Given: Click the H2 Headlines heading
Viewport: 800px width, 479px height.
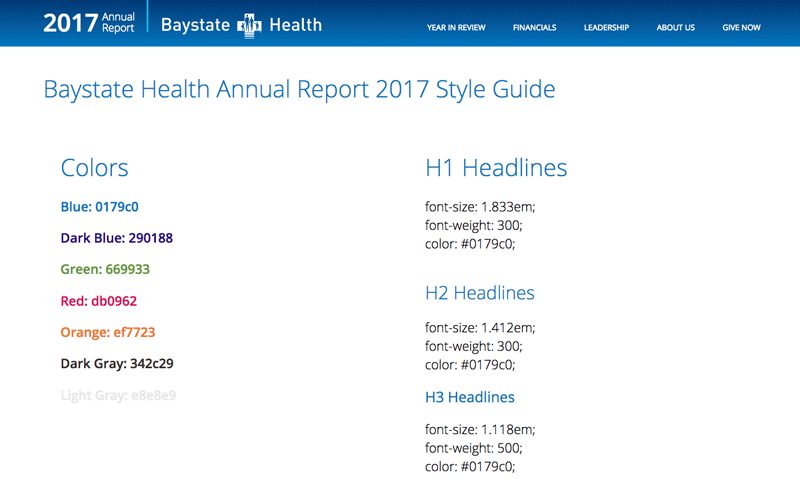Looking at the screenshot, I should click(x=480, y=293).
